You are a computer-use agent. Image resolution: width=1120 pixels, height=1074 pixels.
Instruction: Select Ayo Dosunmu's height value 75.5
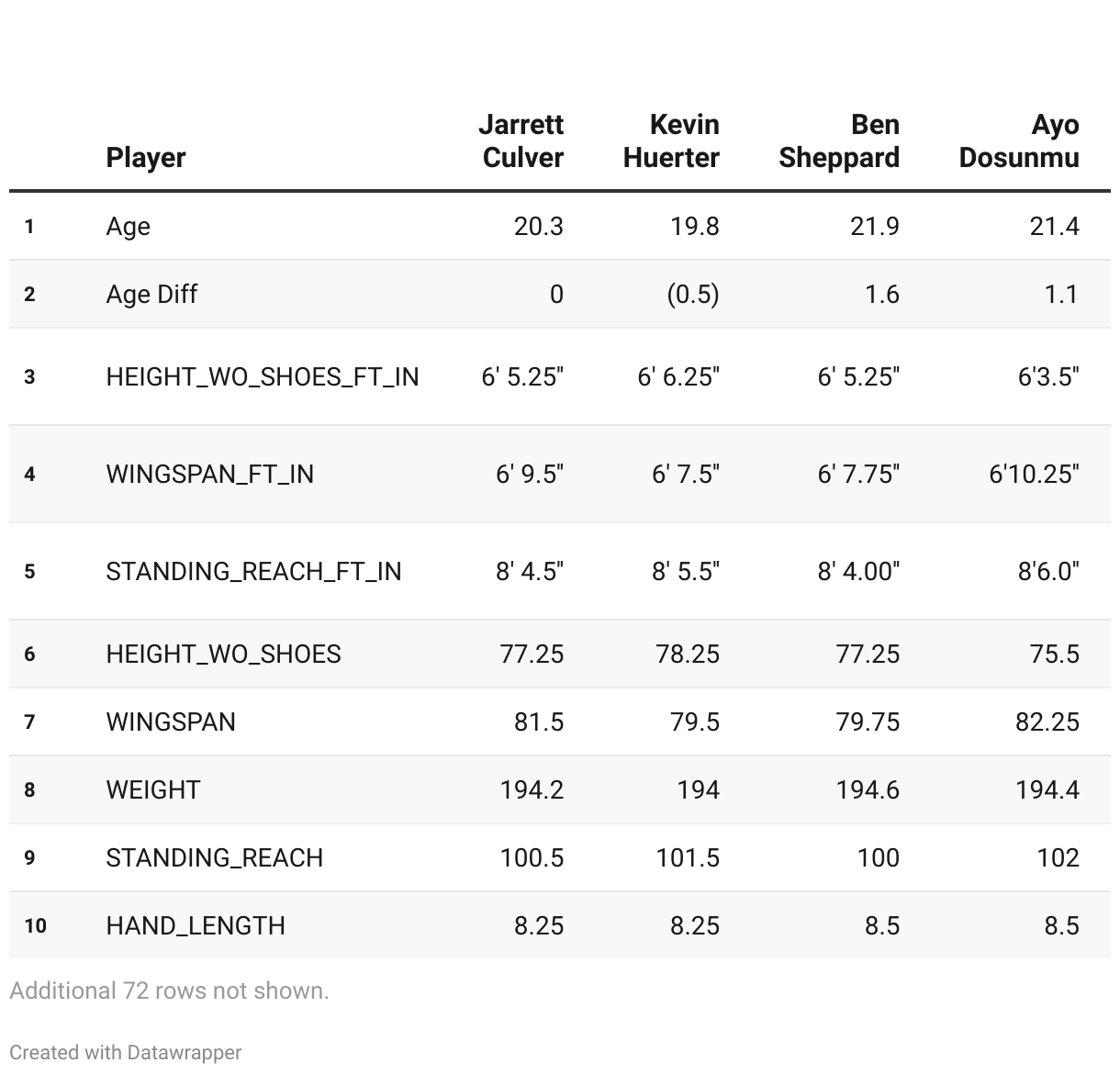(1054, 654)
